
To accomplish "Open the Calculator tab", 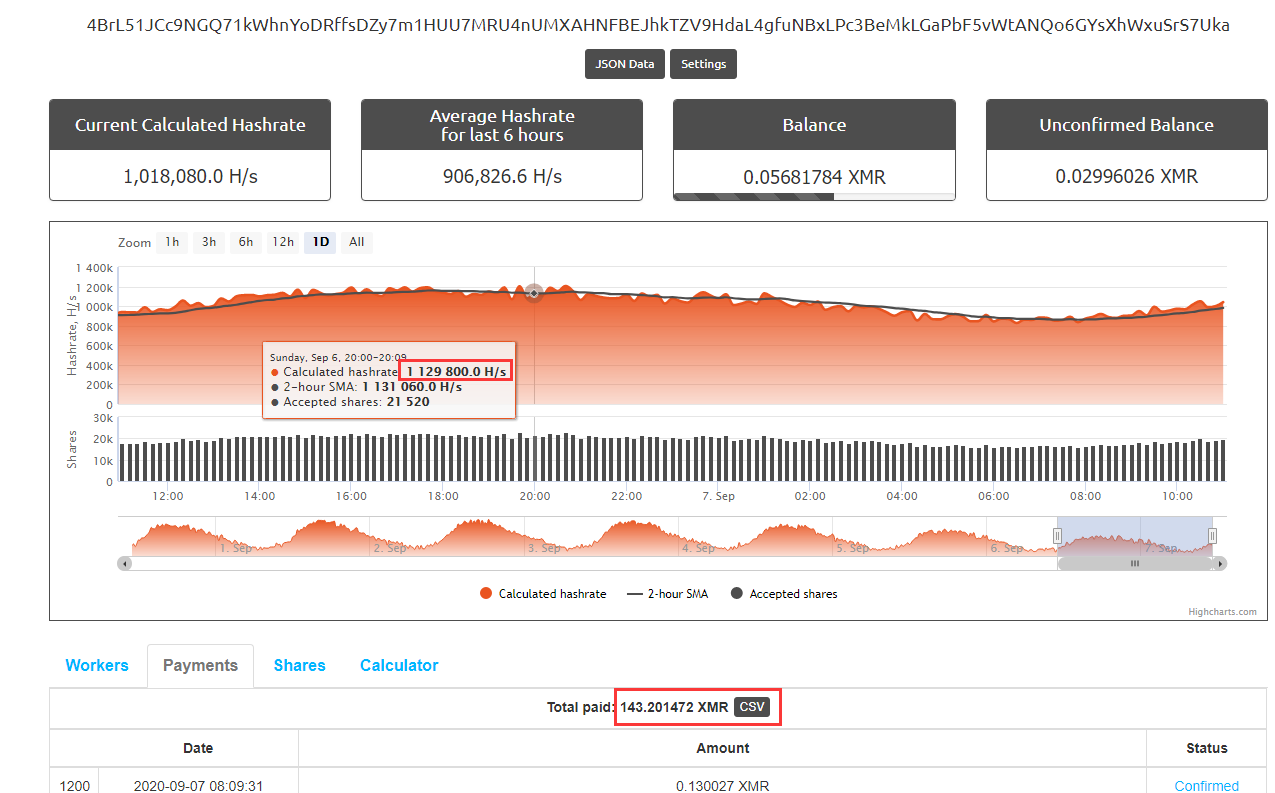I will pos(399,666).
